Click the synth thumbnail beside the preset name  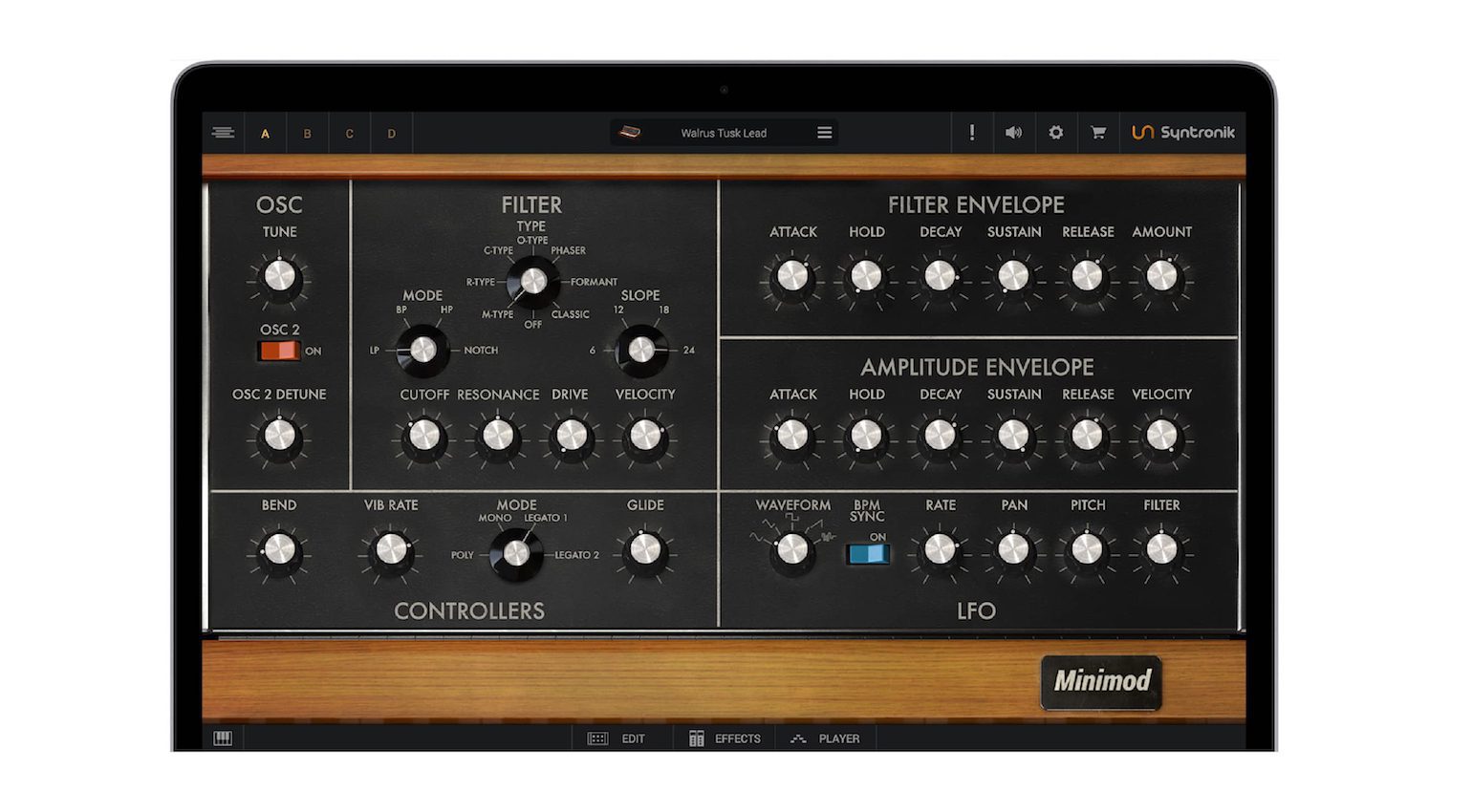[629, 133]
